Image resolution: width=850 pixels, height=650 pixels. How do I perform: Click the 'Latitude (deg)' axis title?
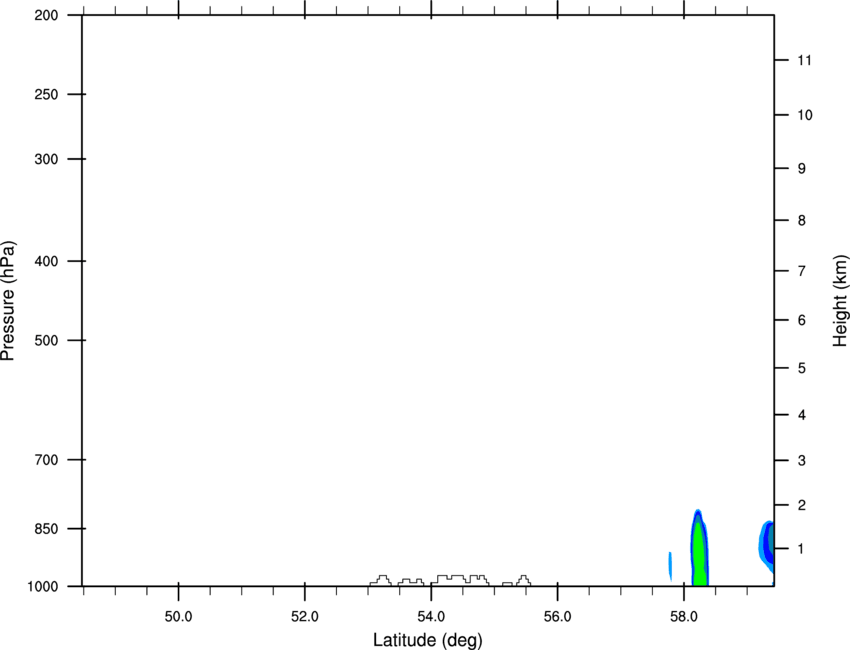point(427,640)
